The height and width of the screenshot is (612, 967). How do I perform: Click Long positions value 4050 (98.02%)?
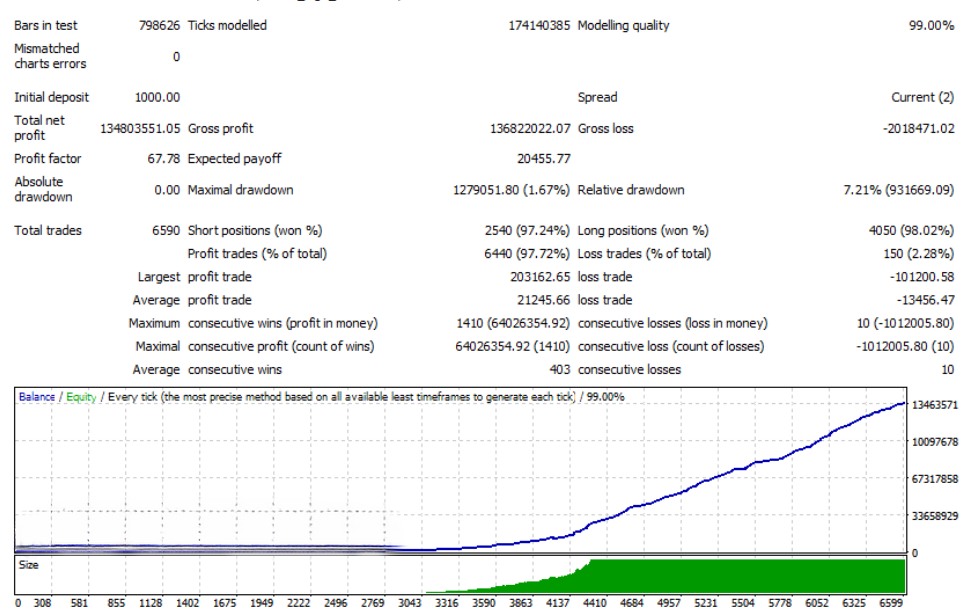tap(911, 231)
